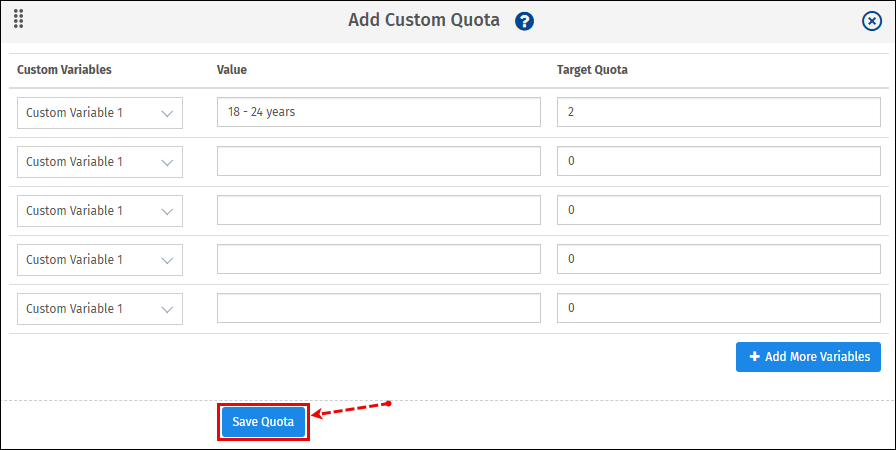Focus the fifth row Target Quota input
The width and height of the screenshot is (896, 450).
click(x=718, y=309)
